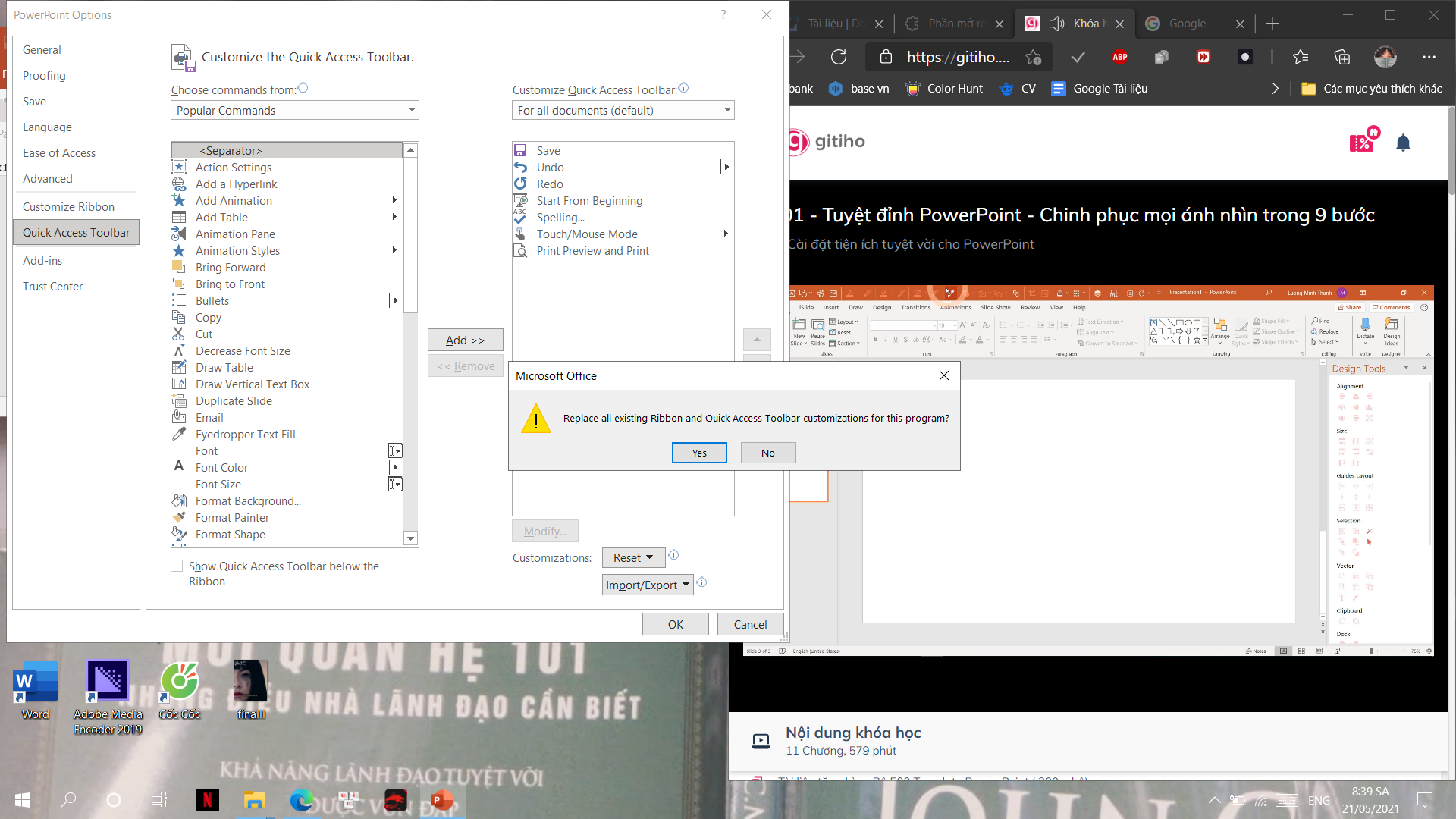Close the Microsoft Office prompt
Screen dimensions: 1456x819
[944, 375]
